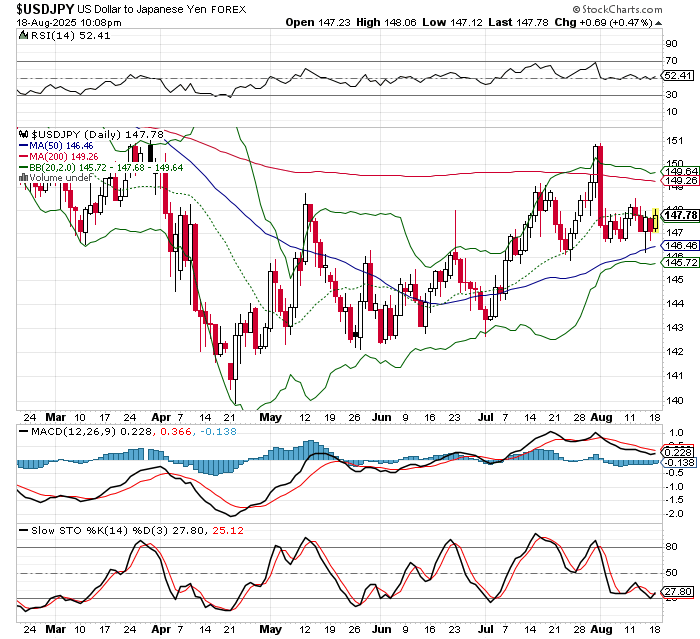Open the StockCharts.com watermark link
This screenshot has width=700, height=639.
[x=652, y=9]
